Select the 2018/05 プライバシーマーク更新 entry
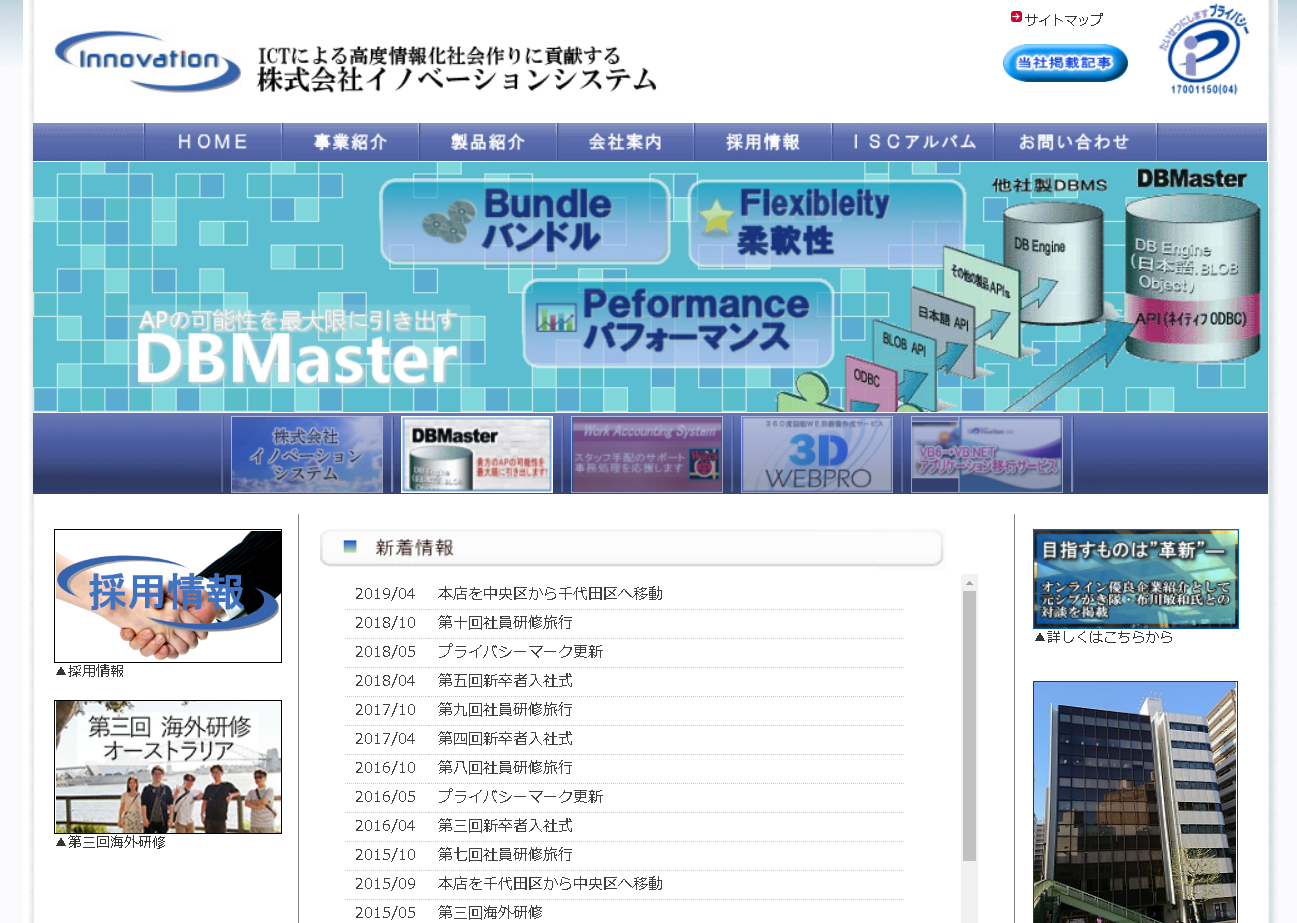This screenshot has width=1297, height=923. (x=520, y=652)
